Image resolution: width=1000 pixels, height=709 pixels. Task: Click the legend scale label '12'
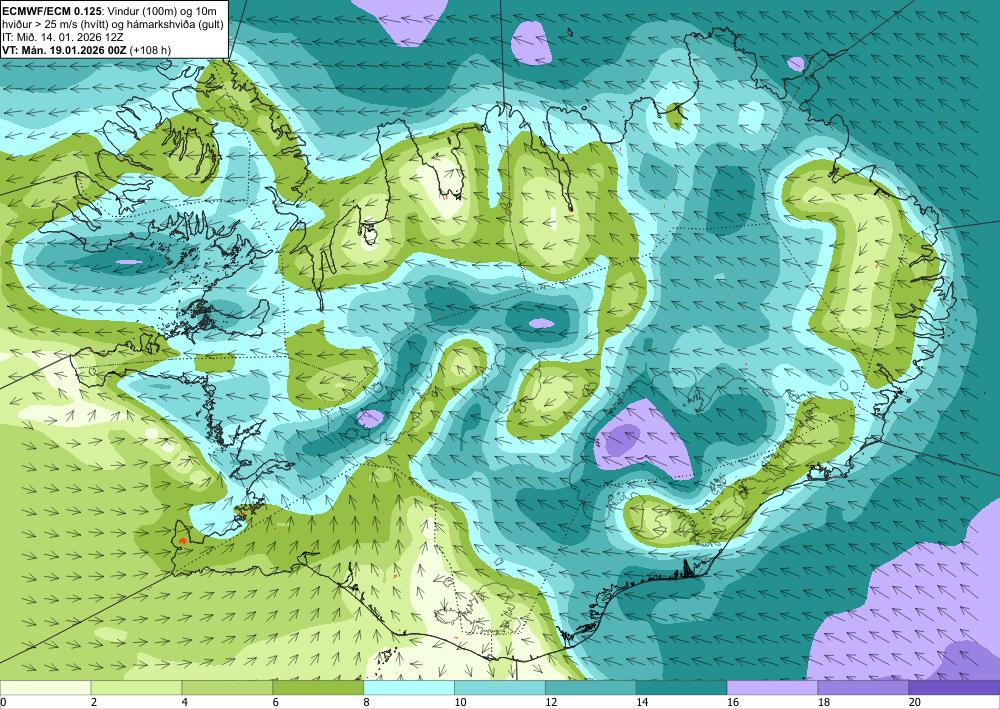click(551, 702)
